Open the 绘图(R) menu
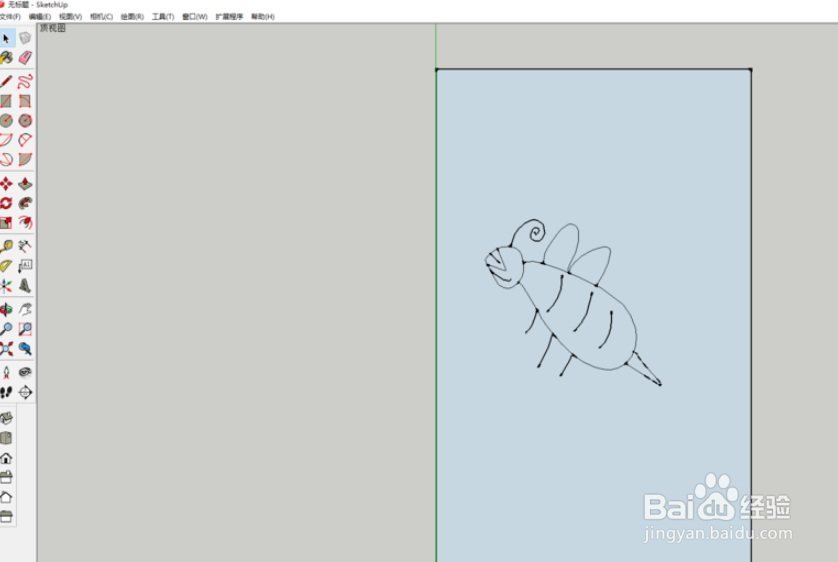The width and height of the screenshot is (838, 562). point(132,17)
